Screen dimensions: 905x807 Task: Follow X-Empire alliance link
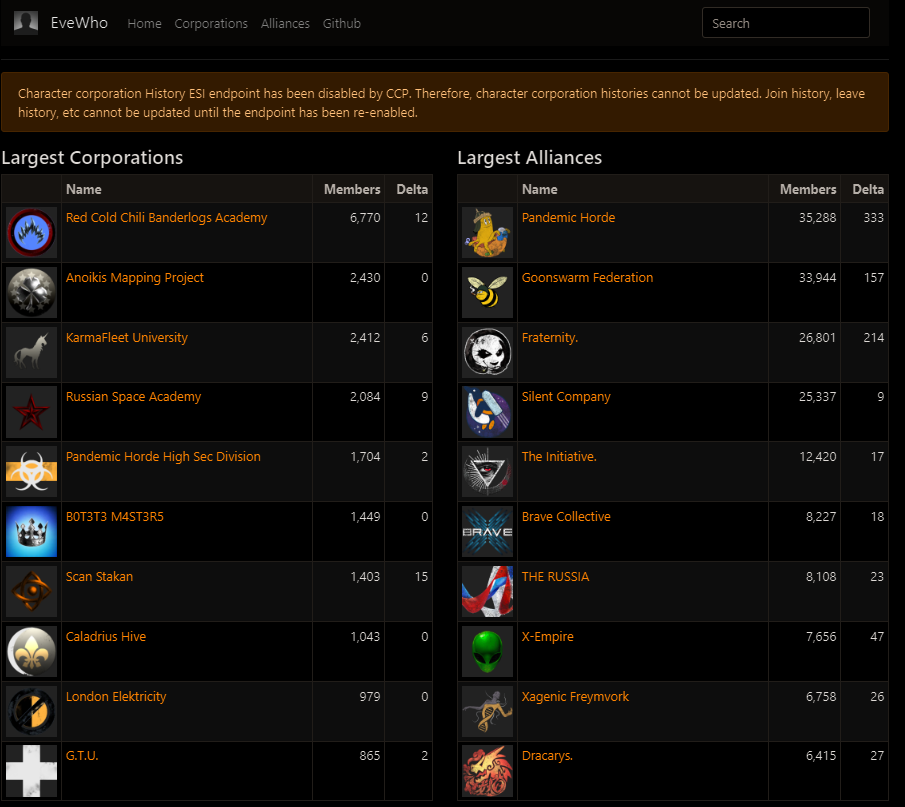pyautogui.click(x=547, y=637)
